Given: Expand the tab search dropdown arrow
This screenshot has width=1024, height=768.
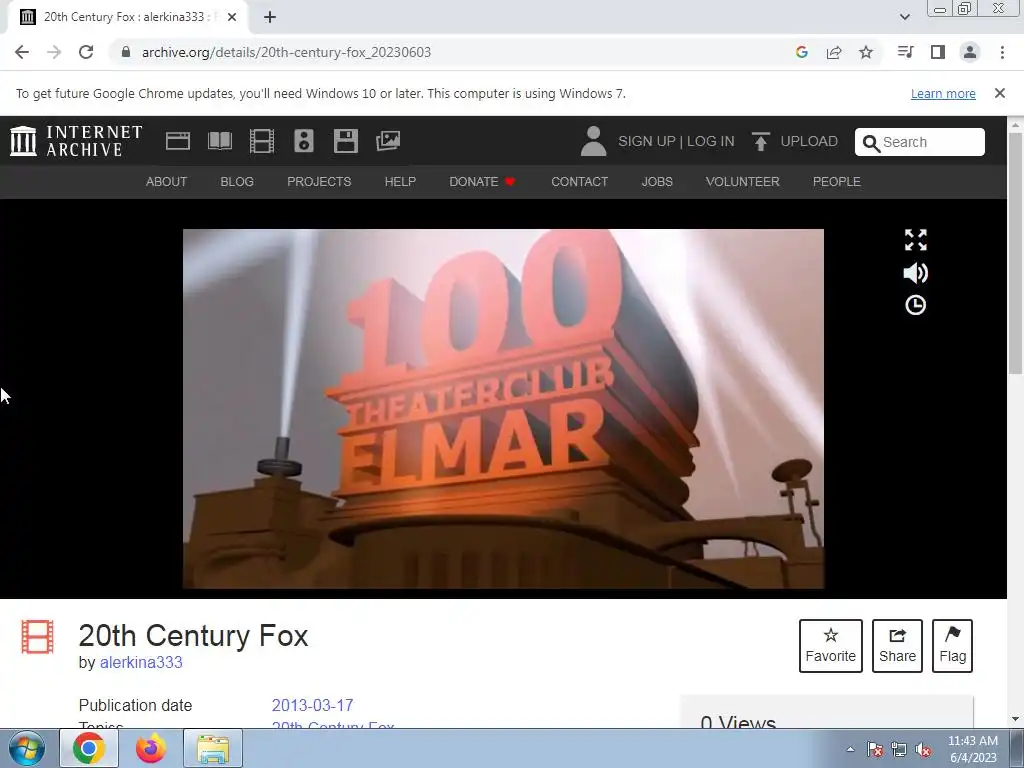Looking at the screenshot, I should tap(904, 17).
